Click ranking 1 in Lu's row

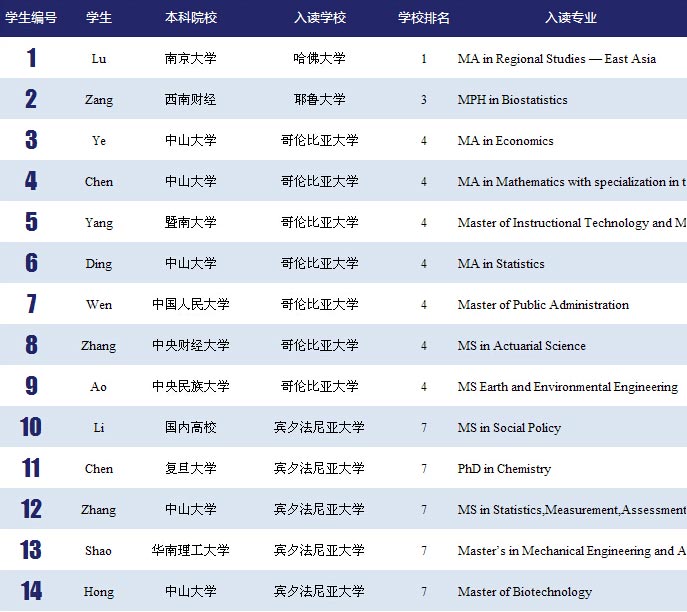(x=424, y=59)
